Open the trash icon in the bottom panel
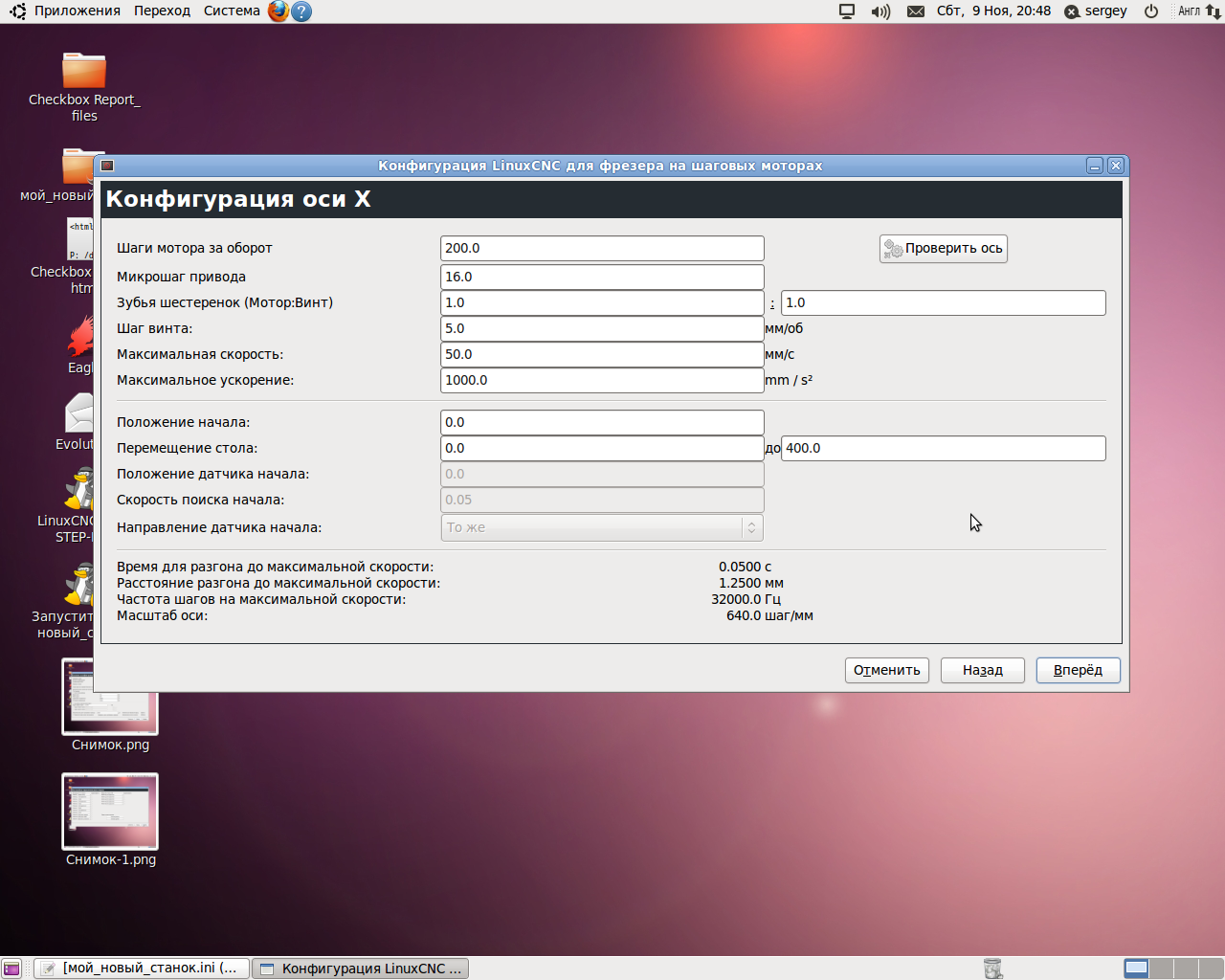This screenshot has width=1225, height=980. pyautogui.click(x=993, y=969)
